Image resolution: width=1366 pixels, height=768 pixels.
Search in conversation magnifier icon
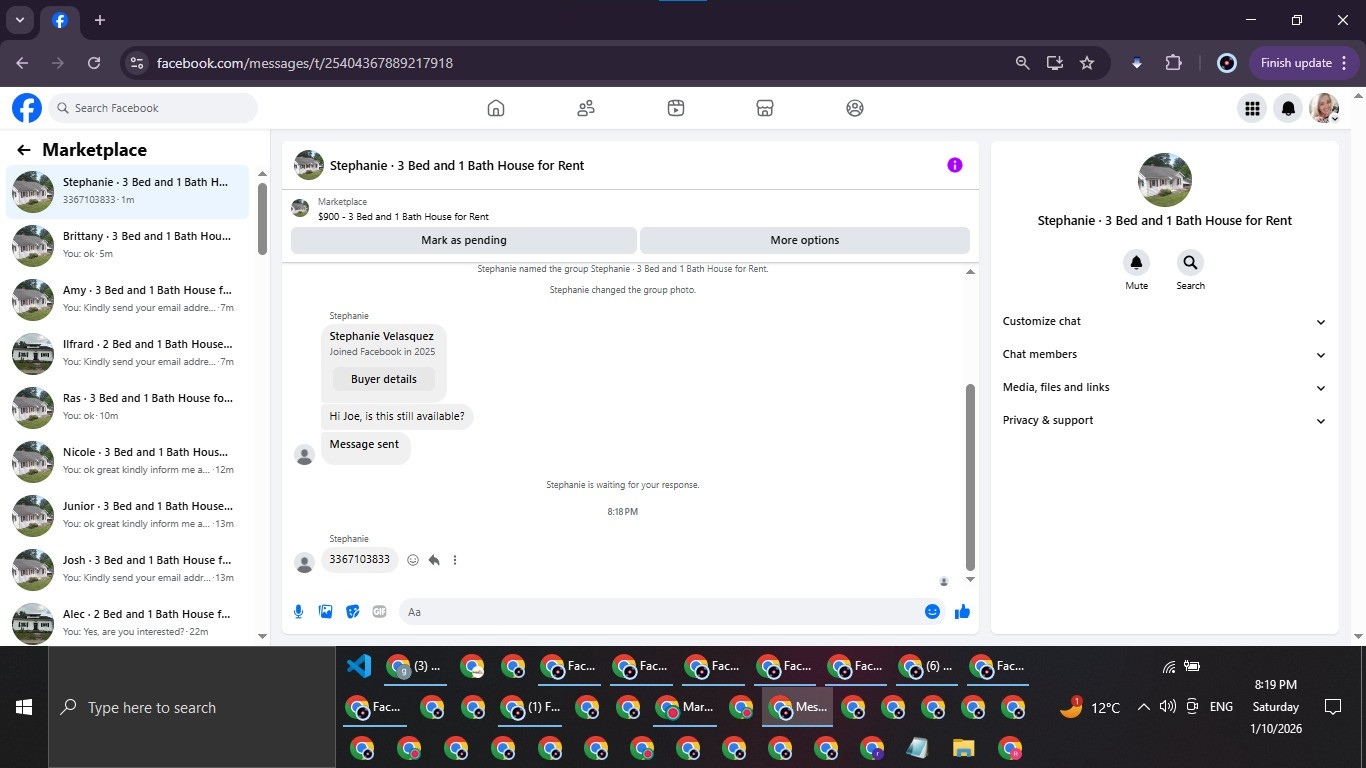1190,263
